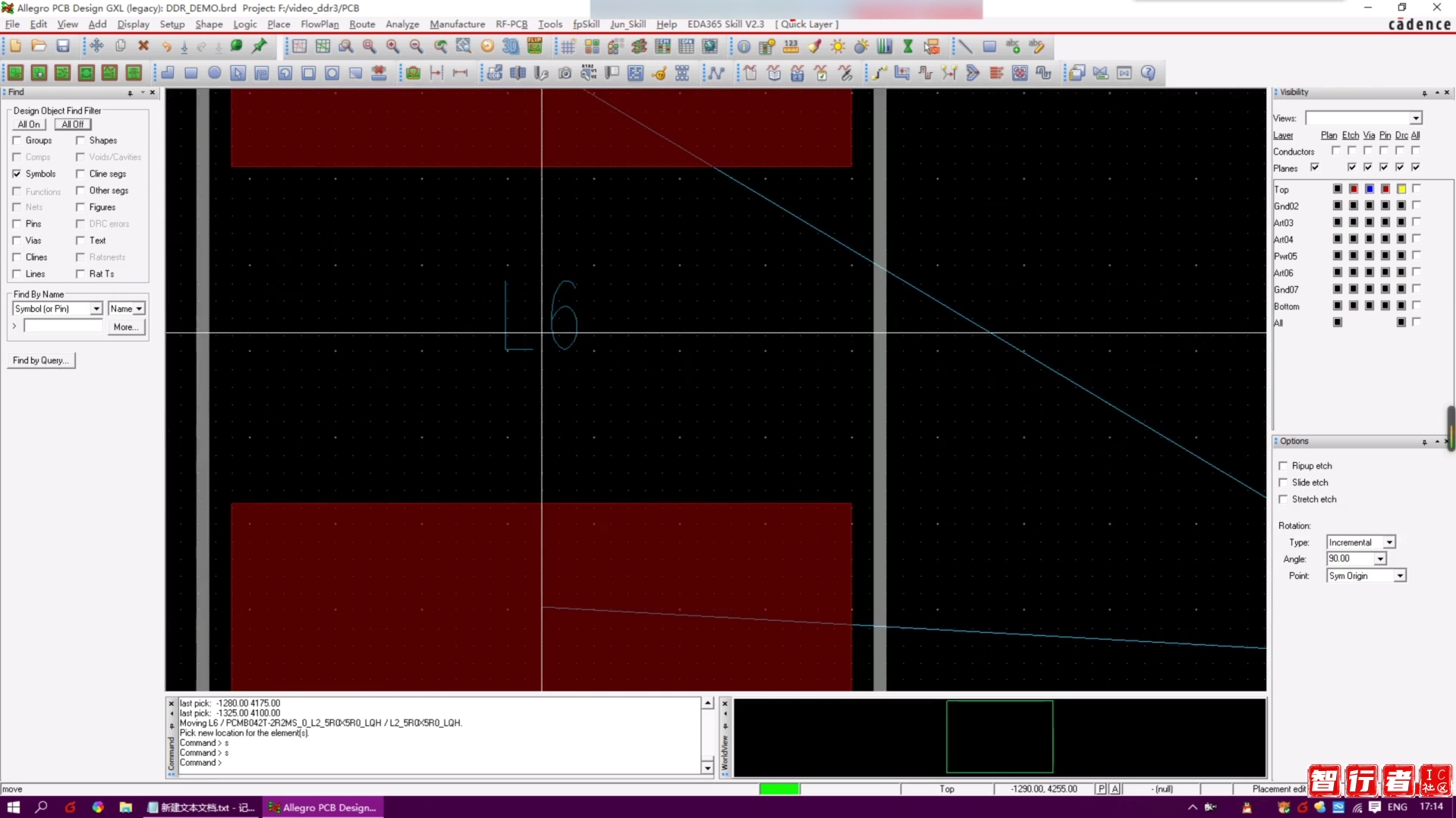Click the Shape Select arrow icon

238,73
